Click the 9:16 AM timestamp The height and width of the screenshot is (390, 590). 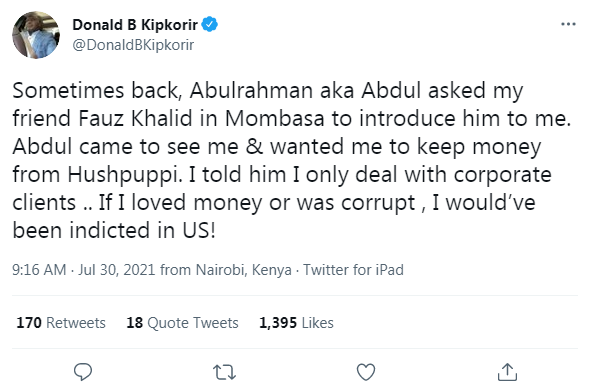point(39,270)
